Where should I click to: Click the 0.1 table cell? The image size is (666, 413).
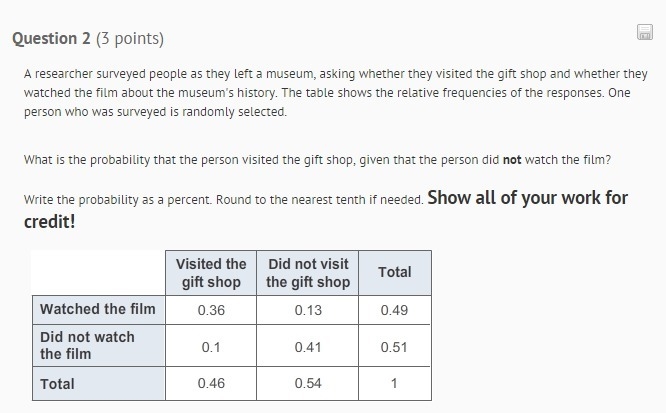[211, 347]
